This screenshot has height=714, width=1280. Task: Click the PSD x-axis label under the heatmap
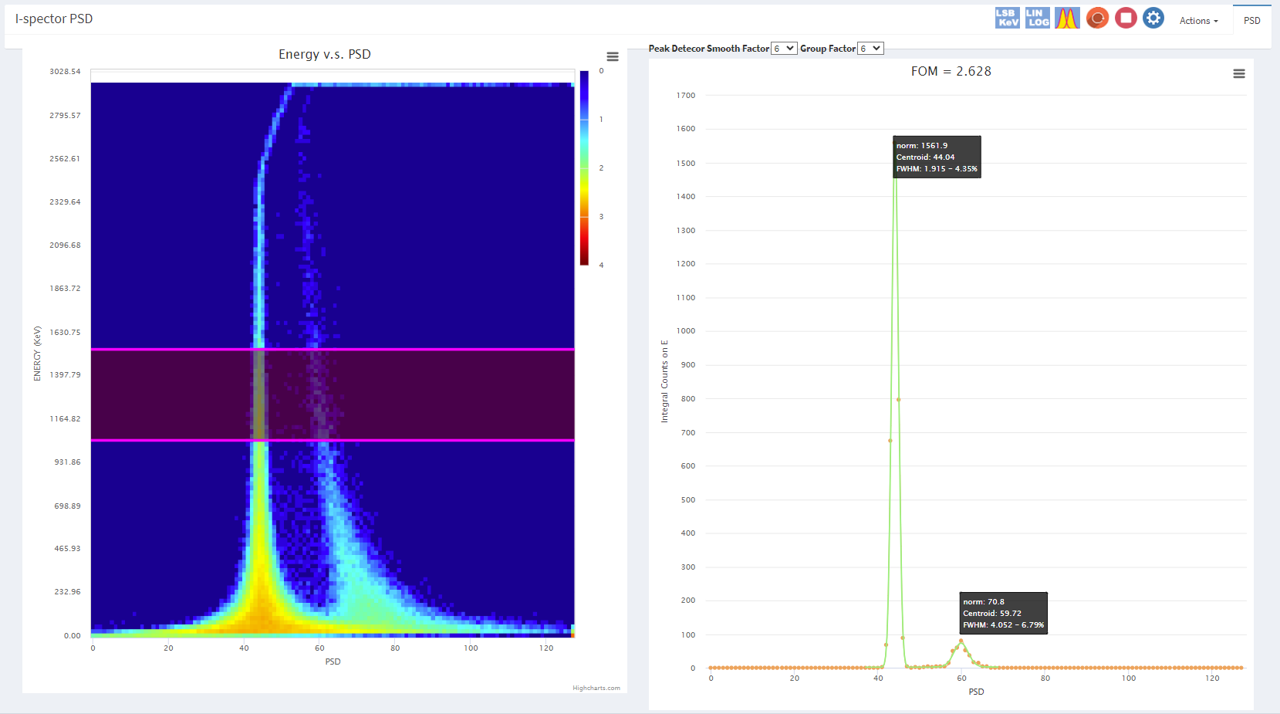tap(333, 662)
